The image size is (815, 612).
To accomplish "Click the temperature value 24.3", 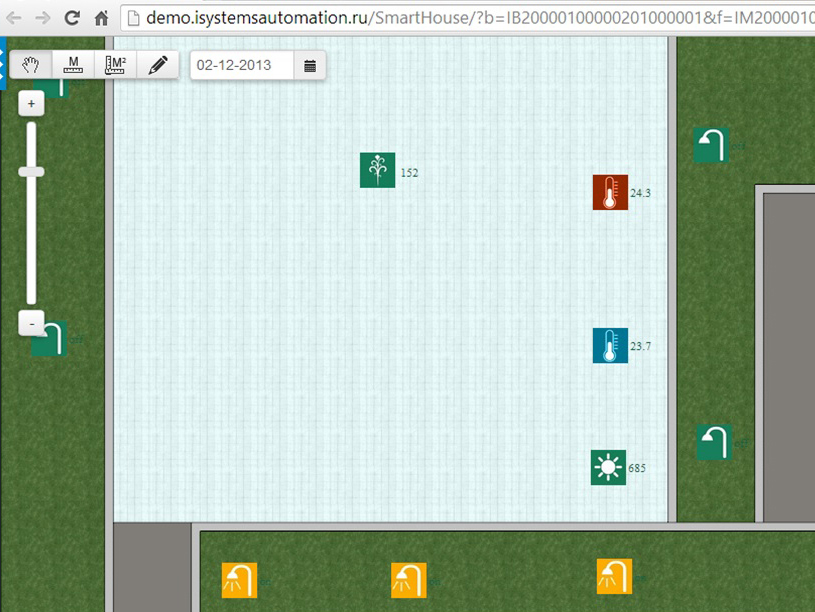I will point(640,193).
